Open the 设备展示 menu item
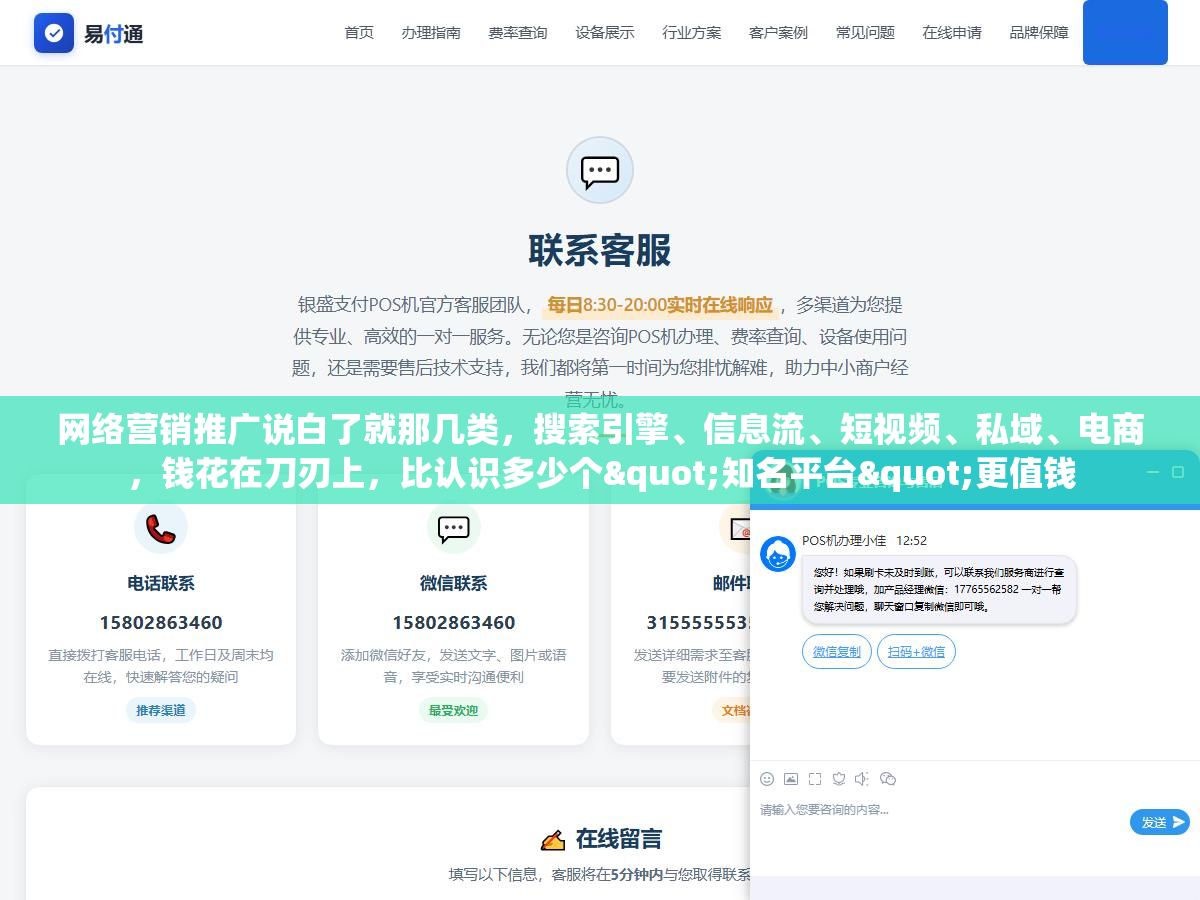Viewport: 1200px width, 900px height. (605, 33)
